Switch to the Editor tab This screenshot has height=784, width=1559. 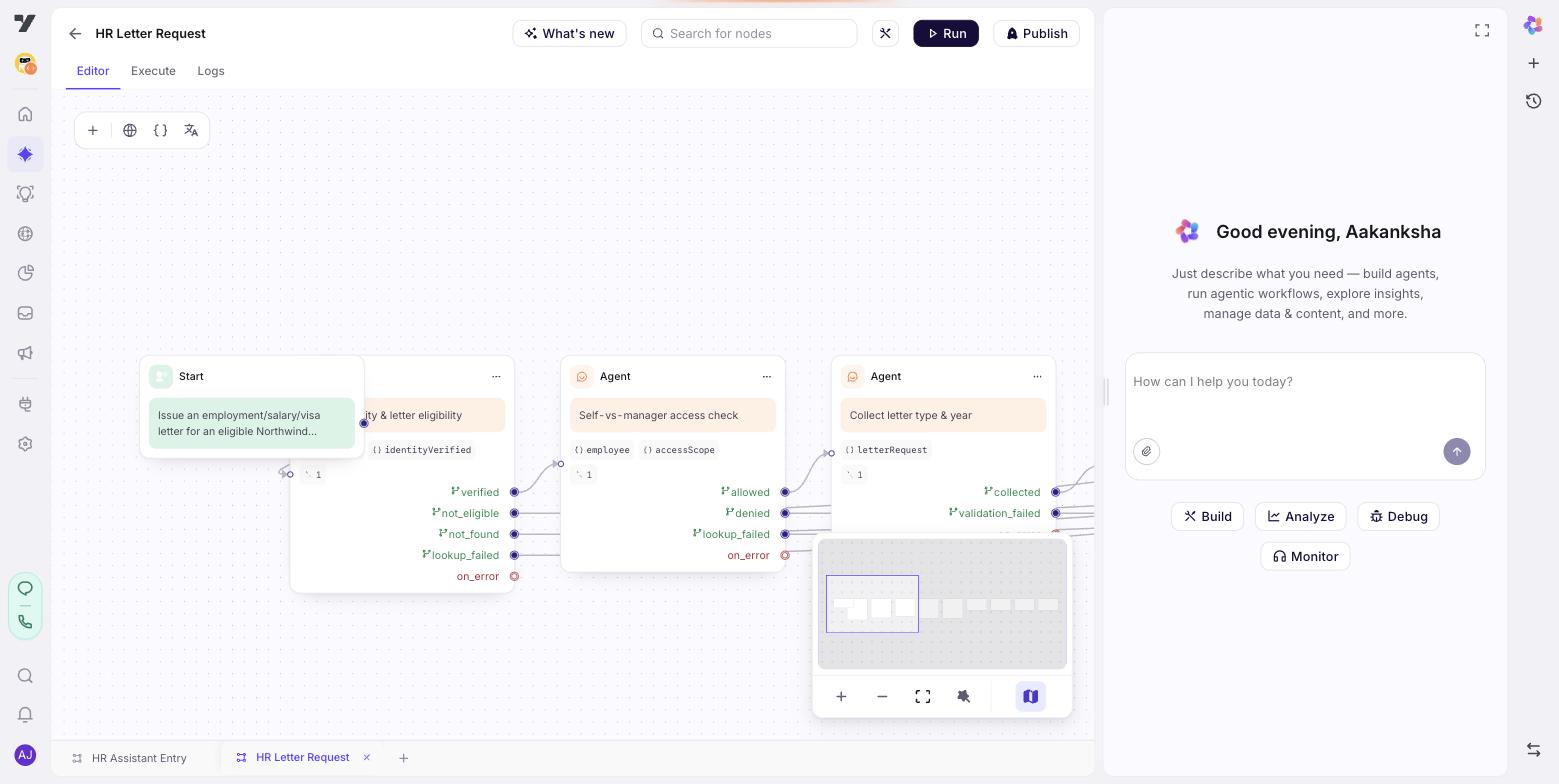pos(93,71)
